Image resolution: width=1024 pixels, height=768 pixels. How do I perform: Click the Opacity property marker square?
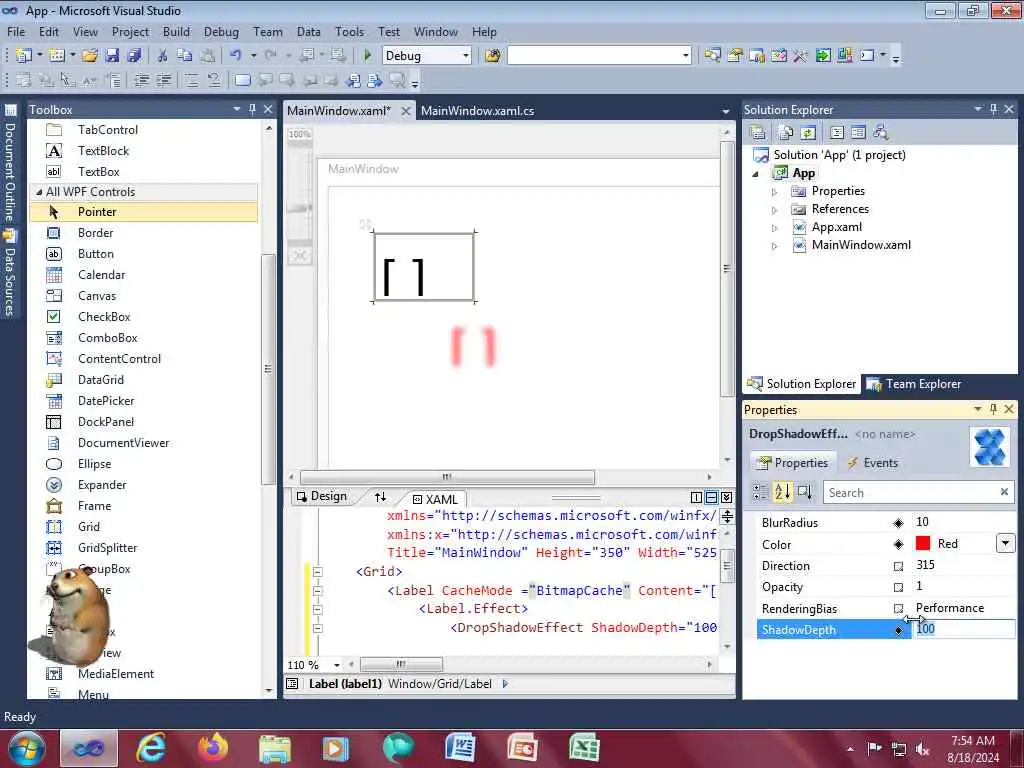pos(899,588)
